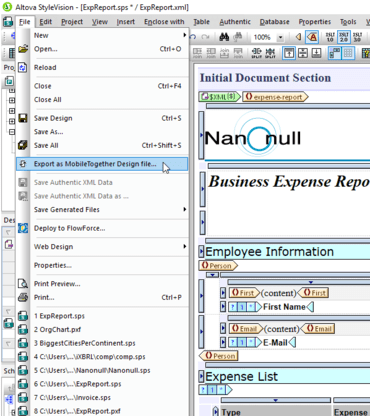Open recent file 8 ExpReport.pxf
The image size is (370, 416).
(x=102, y=411)
